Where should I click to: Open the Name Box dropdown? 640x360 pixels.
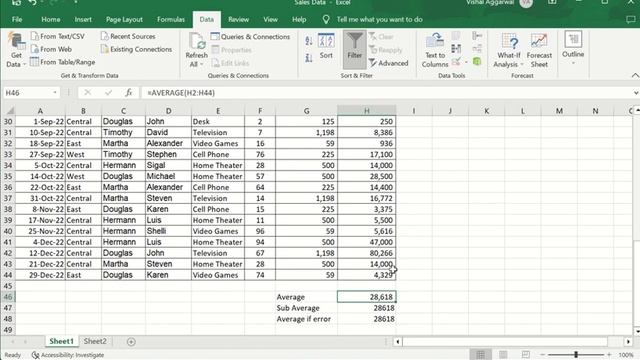click(55, 93)
